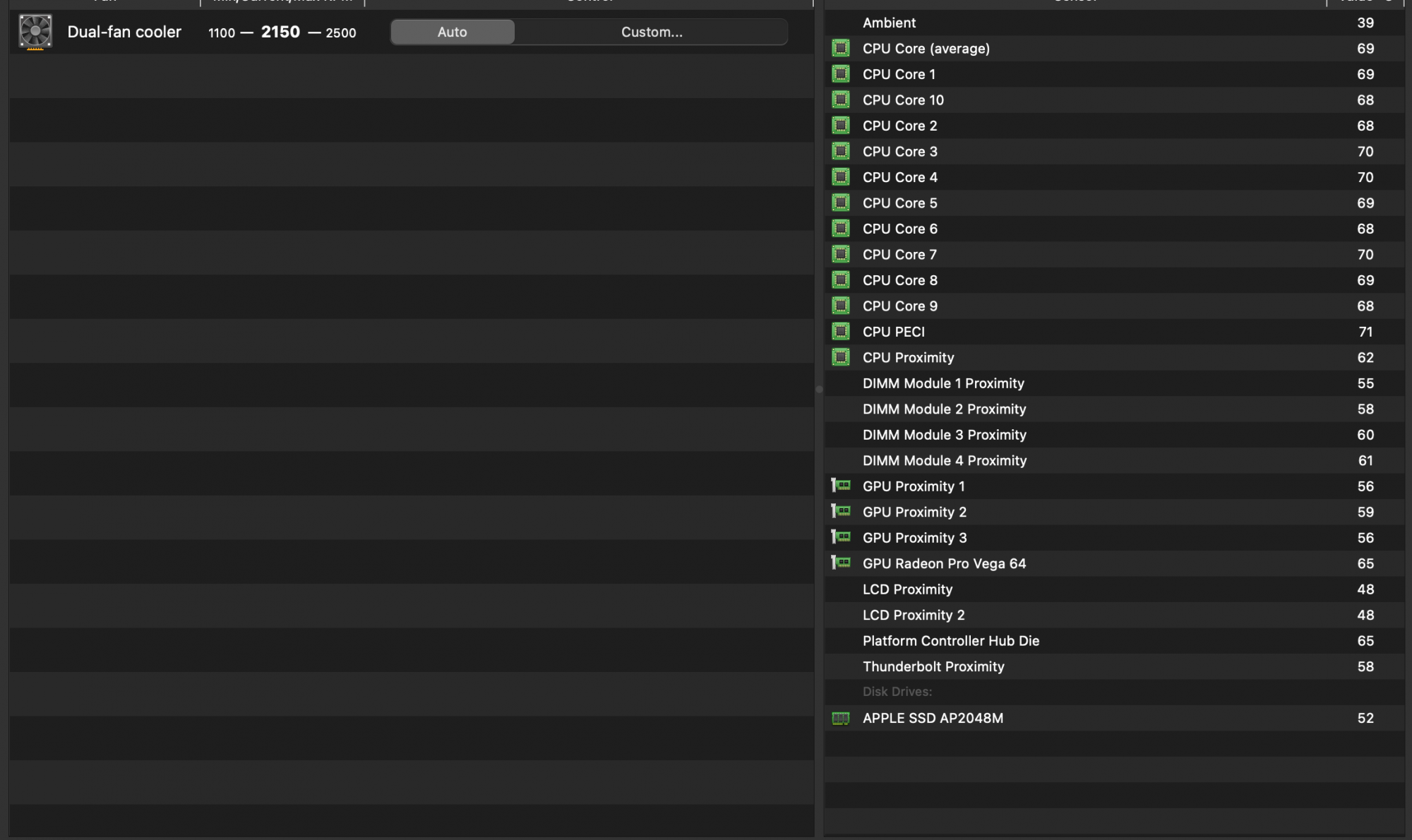Select Platform Controller Hub Die row

pos(950,641)
